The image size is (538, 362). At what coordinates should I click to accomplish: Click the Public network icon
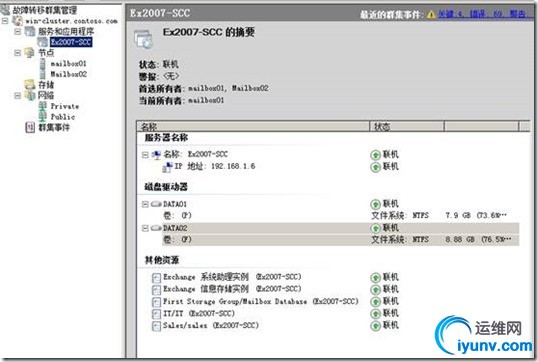43,117
